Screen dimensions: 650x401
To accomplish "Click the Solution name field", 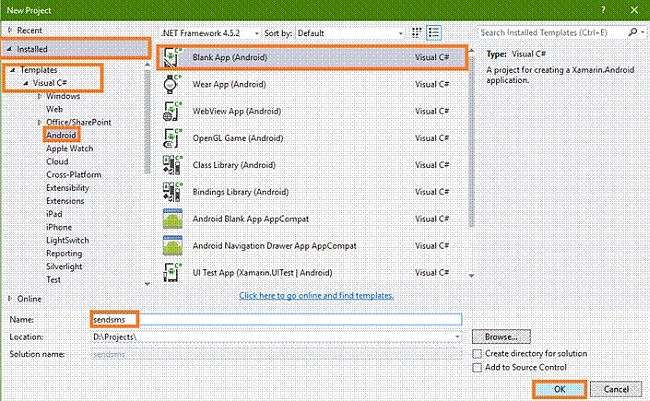I will (276, 354).
